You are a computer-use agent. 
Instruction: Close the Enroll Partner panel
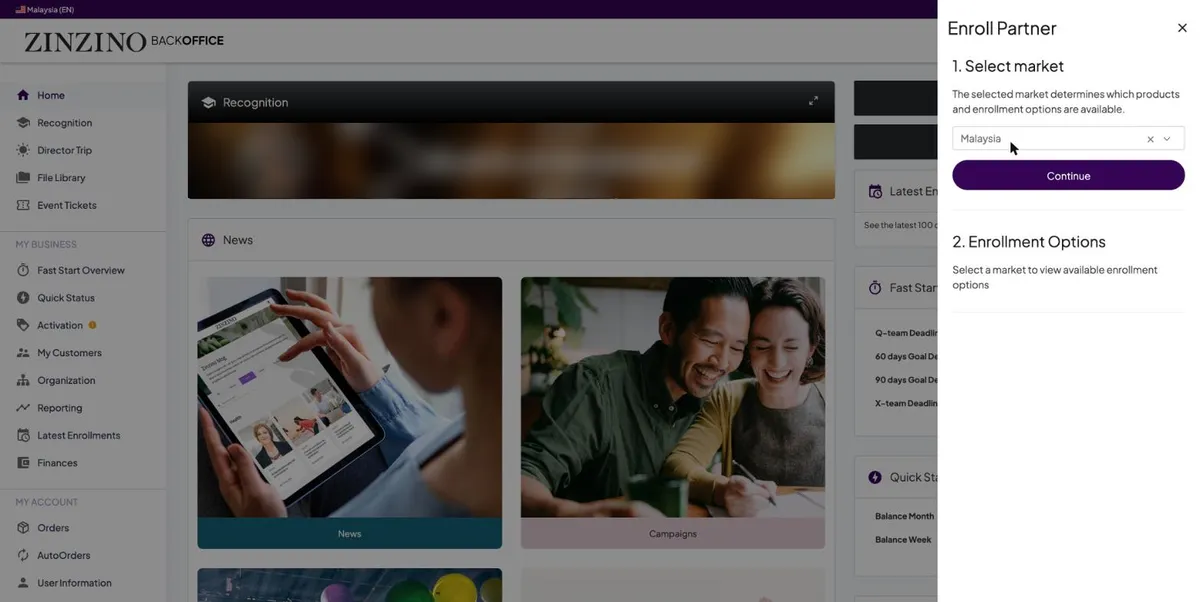tap(1182, 28)
